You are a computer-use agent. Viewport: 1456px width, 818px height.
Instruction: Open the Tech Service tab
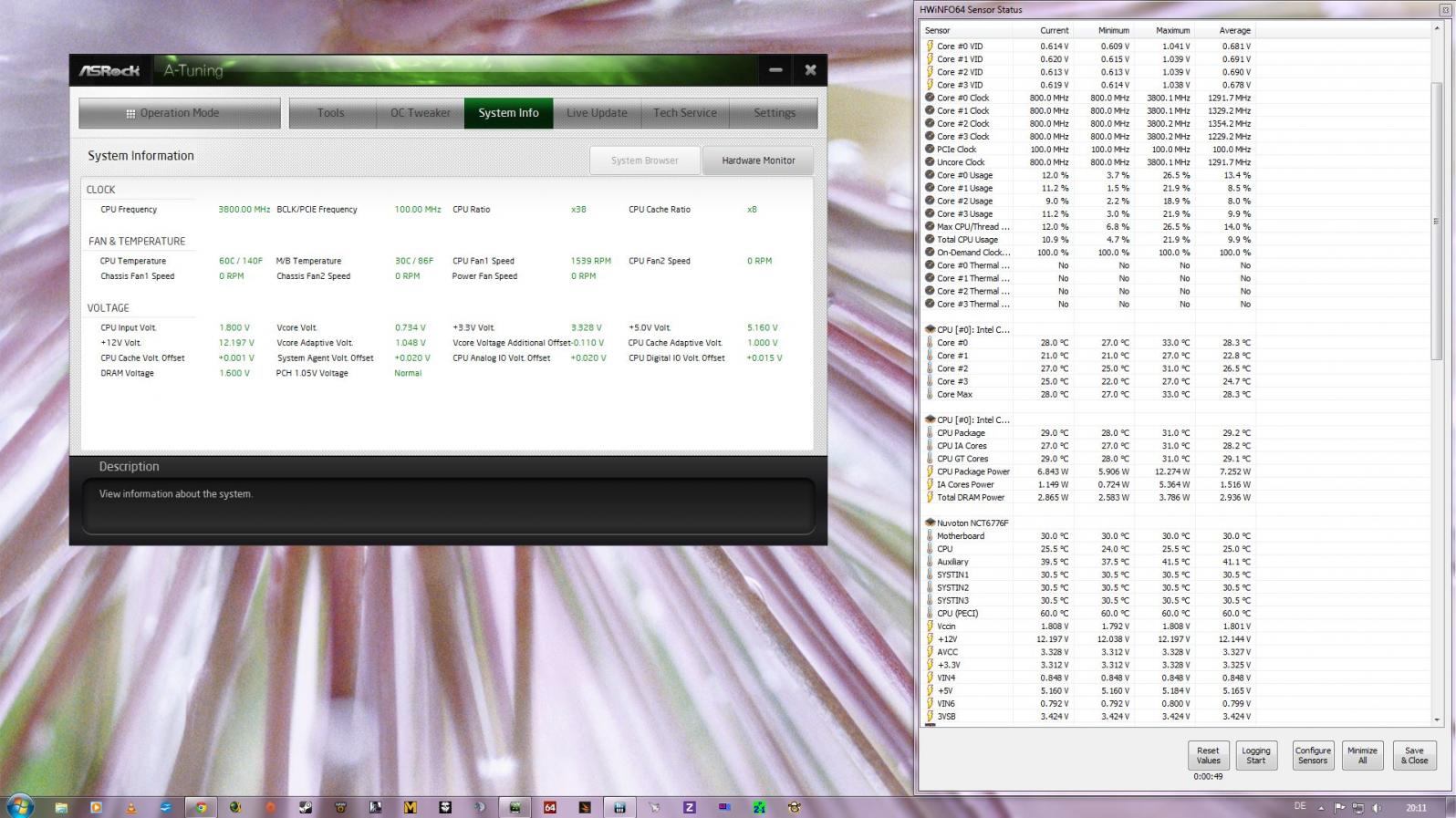[x=685, y=113]
